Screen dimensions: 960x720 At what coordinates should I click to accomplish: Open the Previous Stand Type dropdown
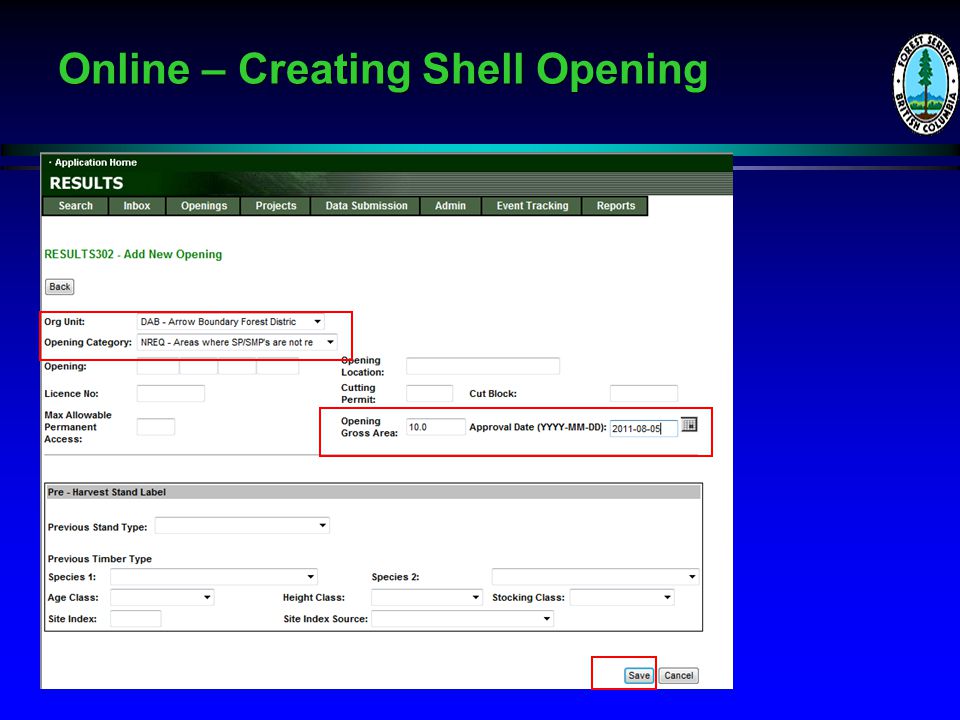(242, 525)
